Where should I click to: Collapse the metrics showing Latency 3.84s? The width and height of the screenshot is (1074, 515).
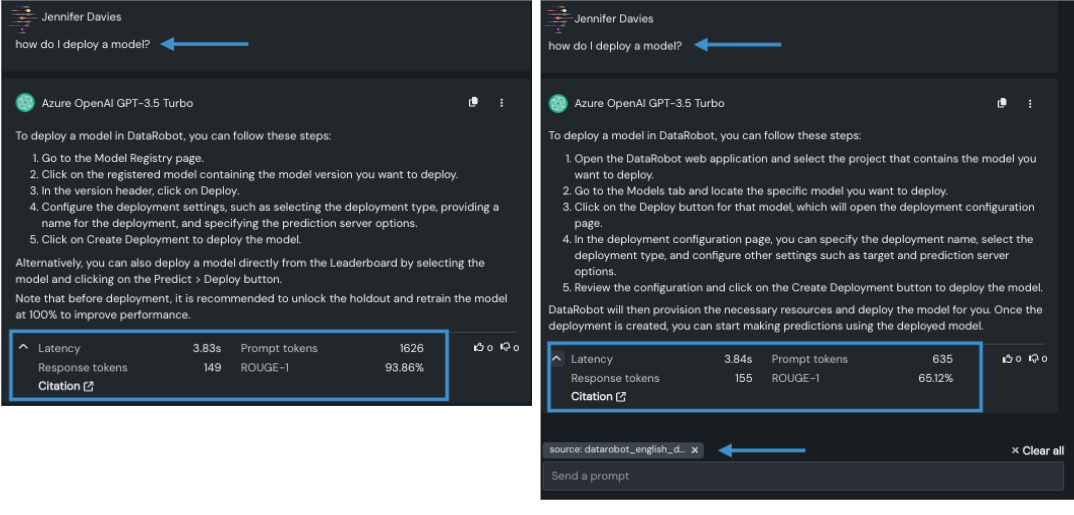[557, 359]
